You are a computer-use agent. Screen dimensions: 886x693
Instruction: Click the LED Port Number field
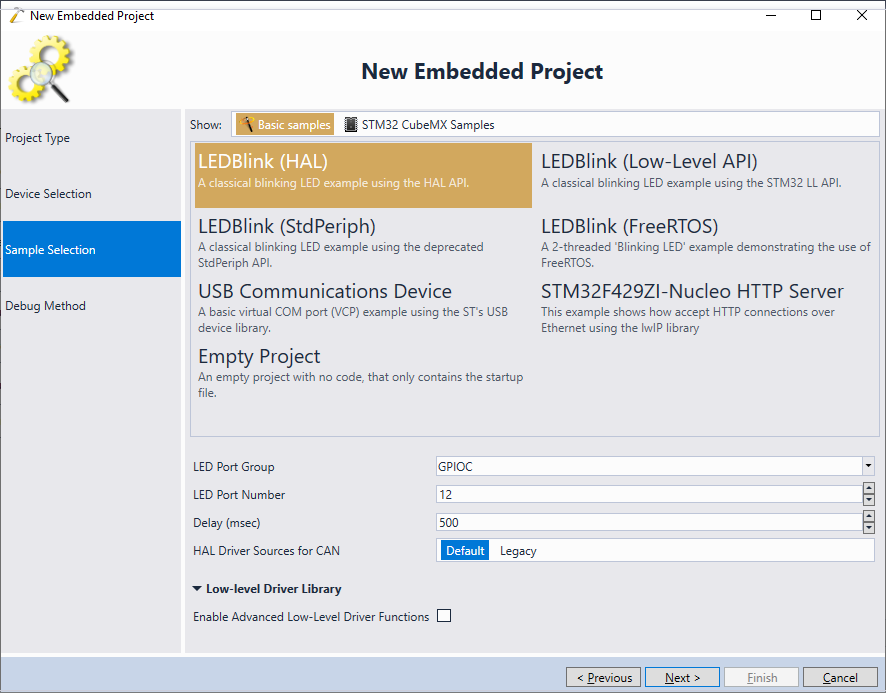coord(649,495)
